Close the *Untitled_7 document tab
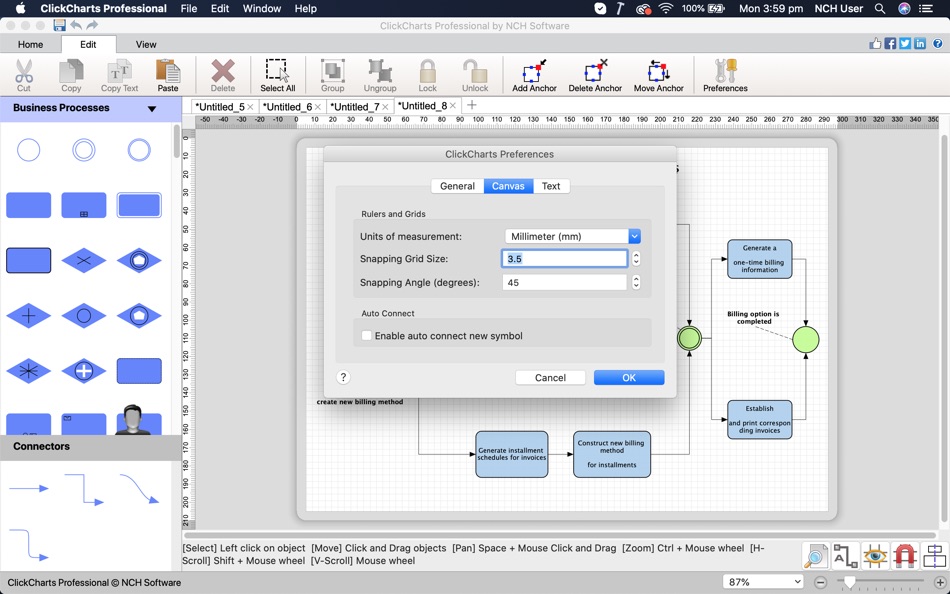This screenshot has height=594, width=950. click(385, 107)
